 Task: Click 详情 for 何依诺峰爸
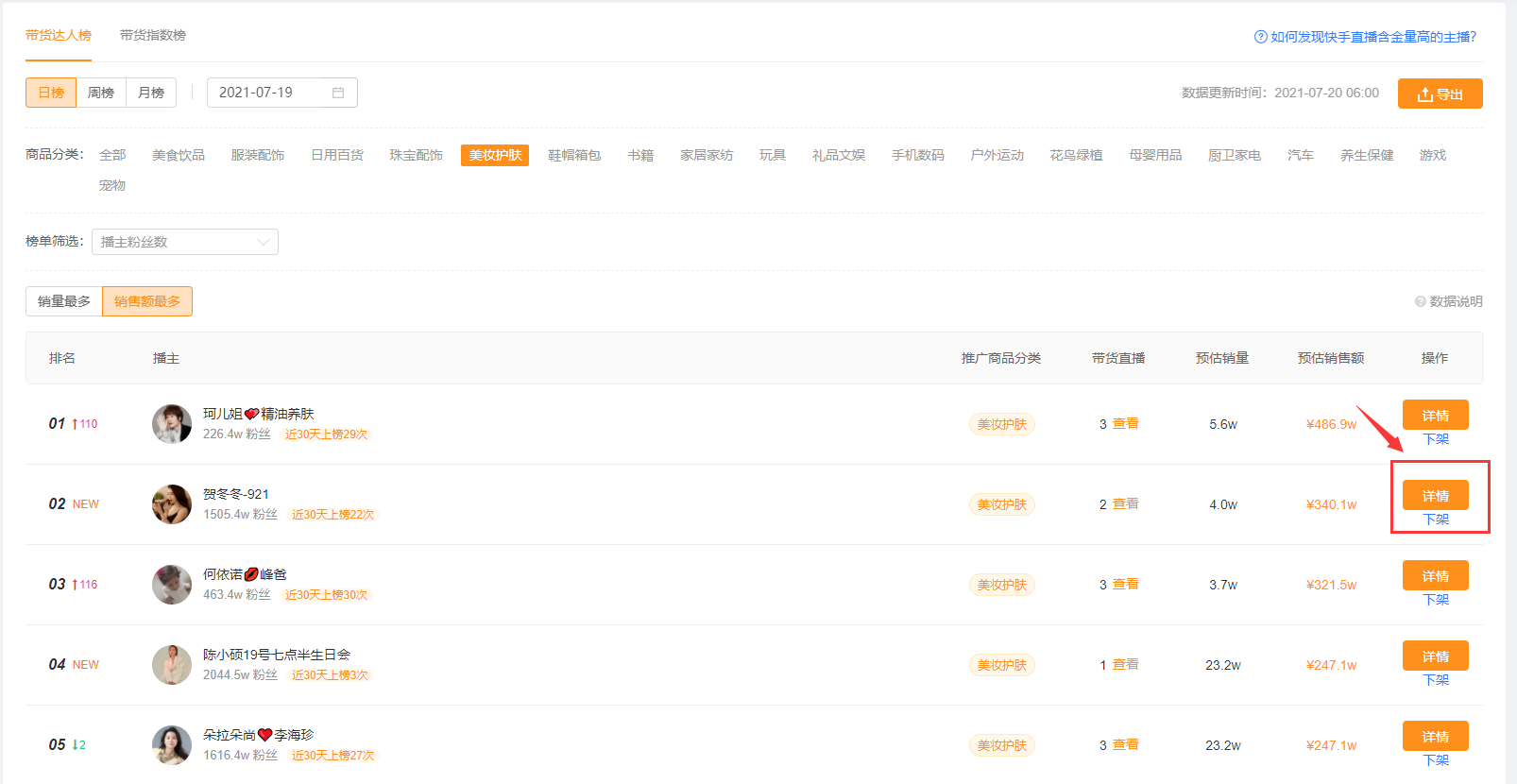pyautogui.click(x=1436, y=576)
